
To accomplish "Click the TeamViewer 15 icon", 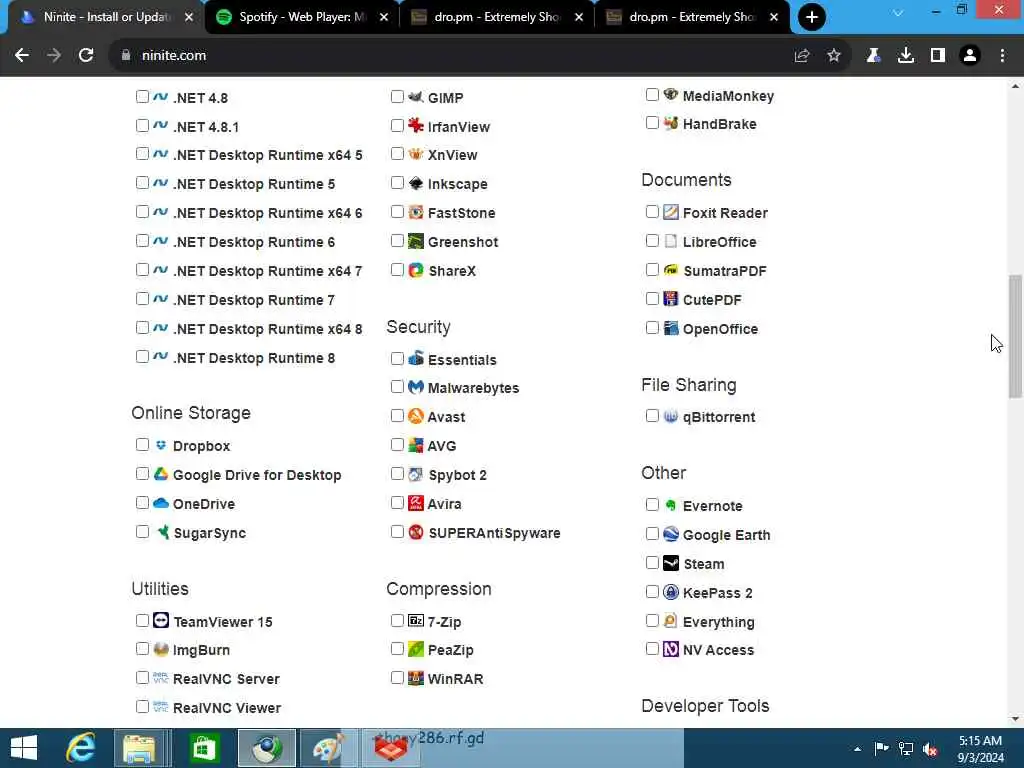I will (161, 620).
